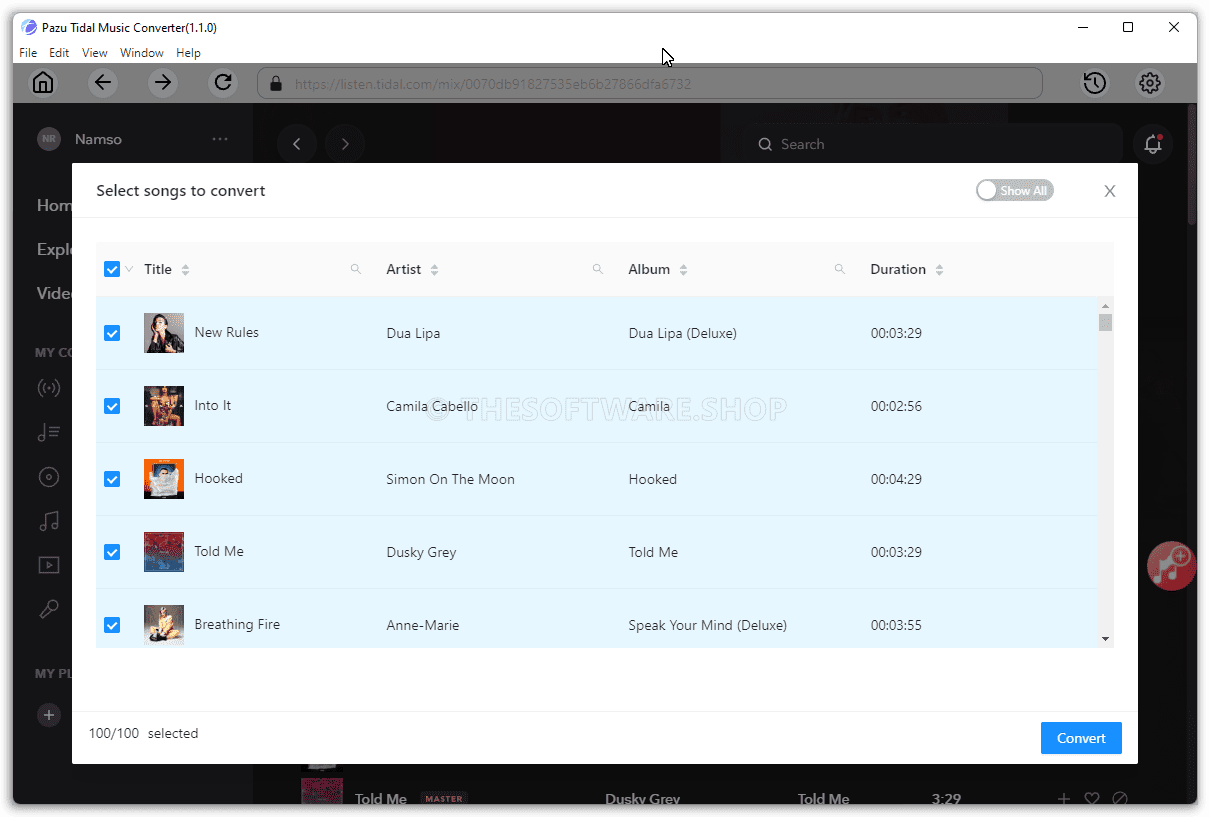Image resolution: width=1210 pixels, height=817 pixels.
Task: Open the sidebar radio mixes icon
Action: coord(48,388)
